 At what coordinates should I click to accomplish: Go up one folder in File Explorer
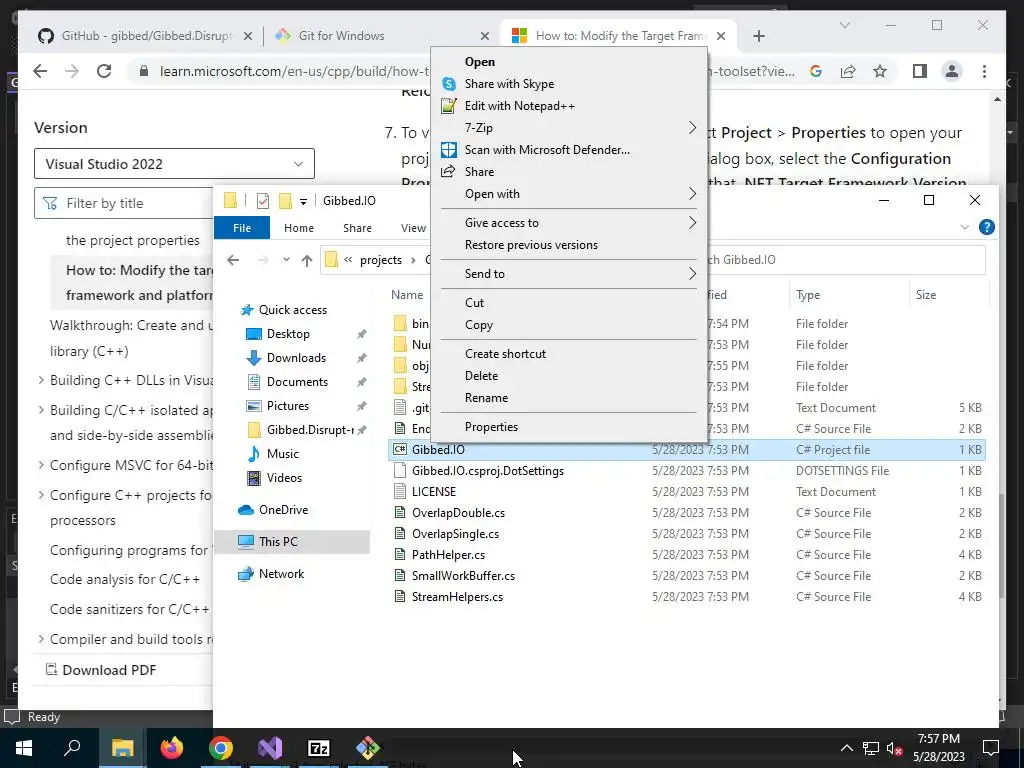pyautogui.click(x=307, y=260)
